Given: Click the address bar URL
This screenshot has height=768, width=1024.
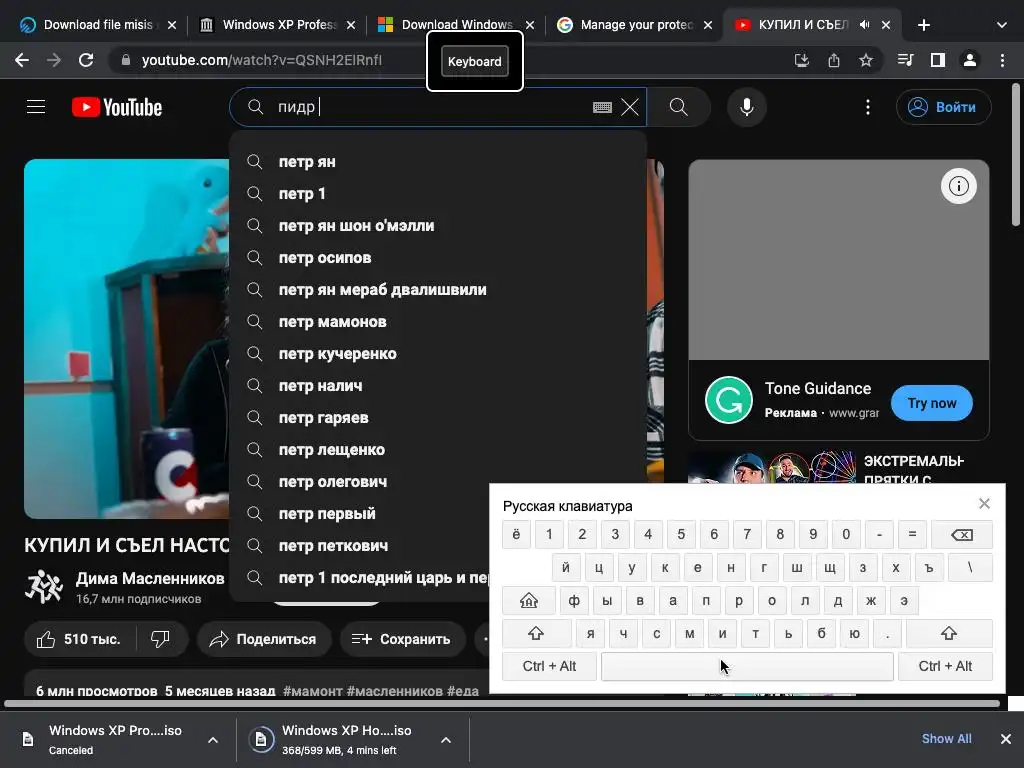Looking at the screenshot, I should click(x=262, y=60).
